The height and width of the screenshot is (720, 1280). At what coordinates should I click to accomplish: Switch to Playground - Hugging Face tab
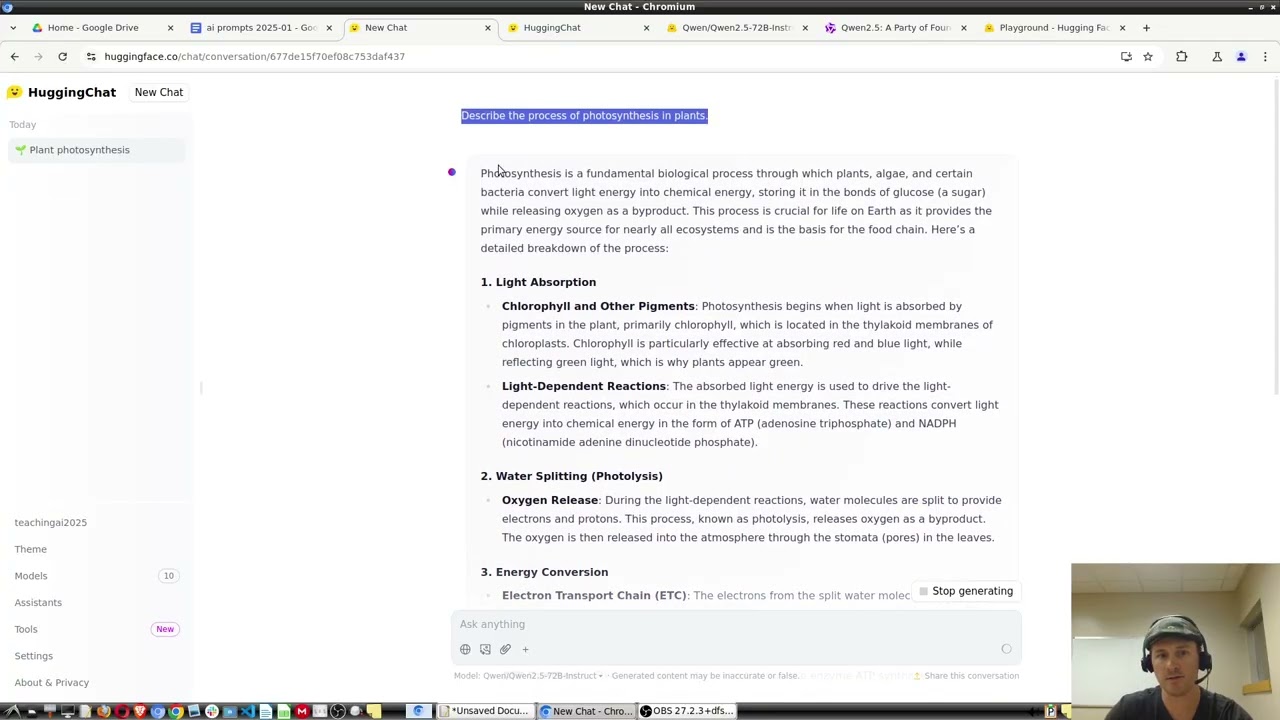(1053, 28)
